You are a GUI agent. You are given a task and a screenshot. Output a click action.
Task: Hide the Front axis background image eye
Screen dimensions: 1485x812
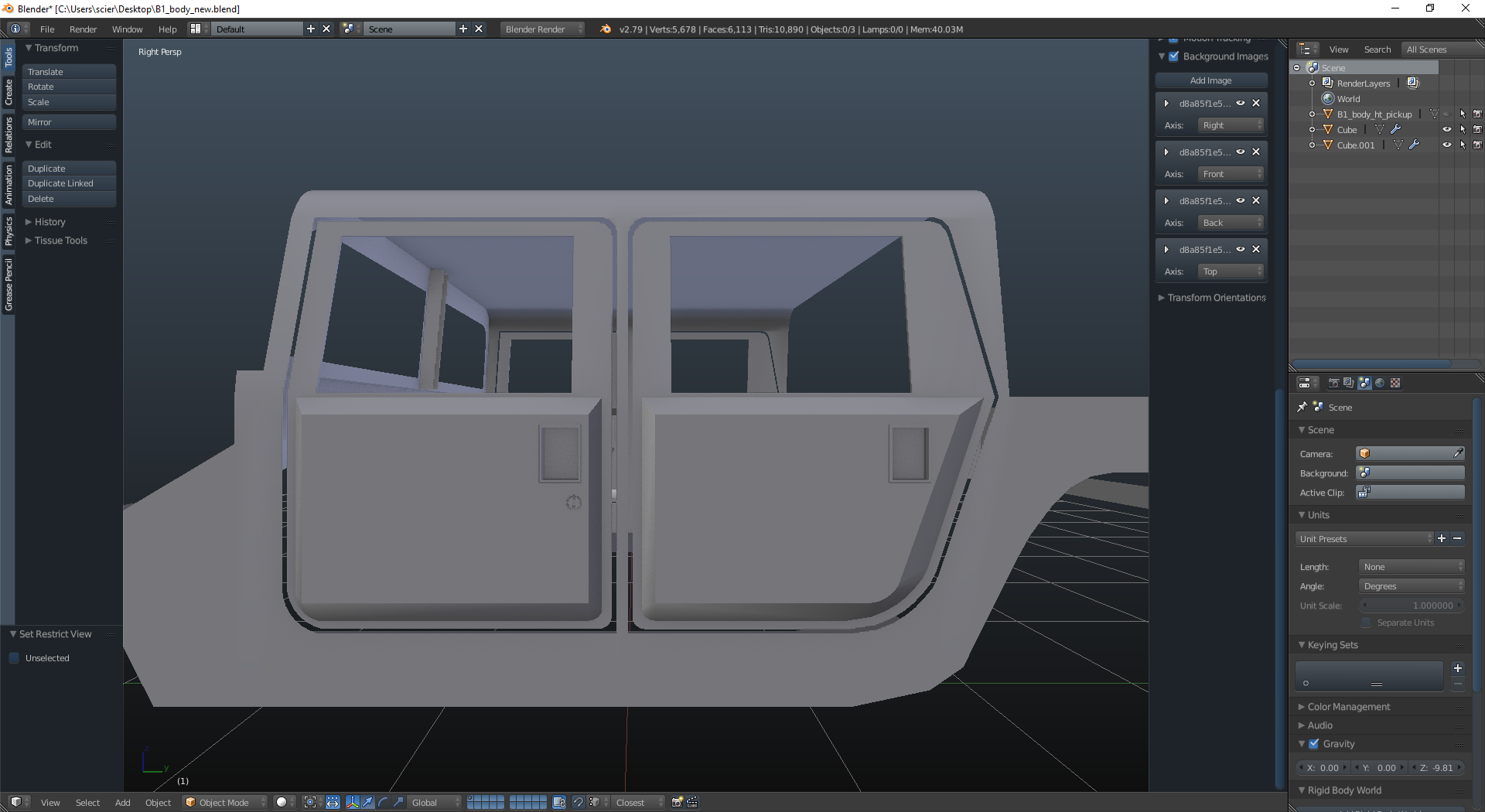click(1241, 152)
